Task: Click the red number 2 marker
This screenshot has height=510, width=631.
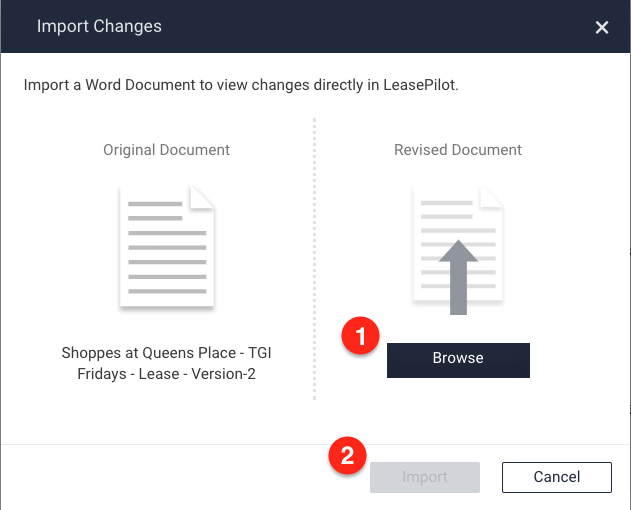Action: 346,457
